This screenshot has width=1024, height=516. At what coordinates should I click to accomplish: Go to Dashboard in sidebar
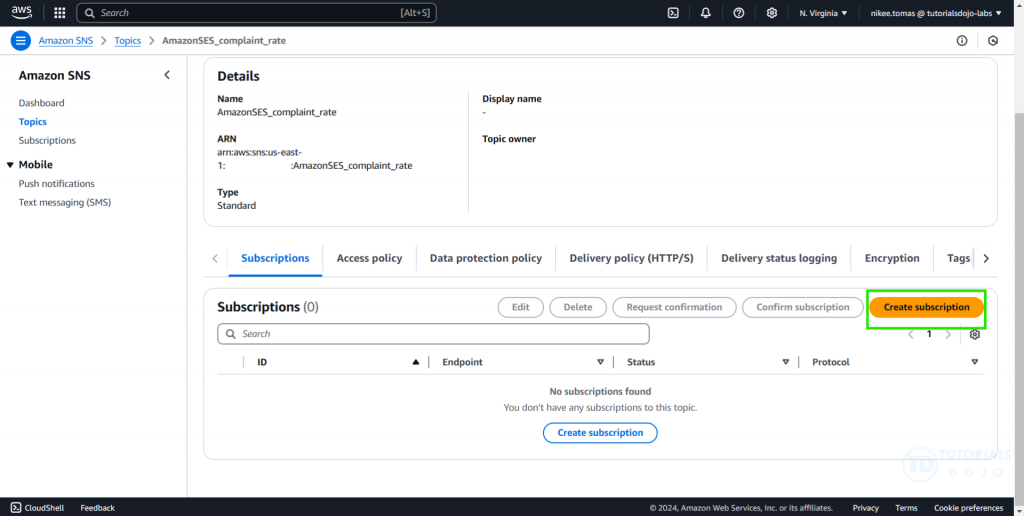point(42,103)
